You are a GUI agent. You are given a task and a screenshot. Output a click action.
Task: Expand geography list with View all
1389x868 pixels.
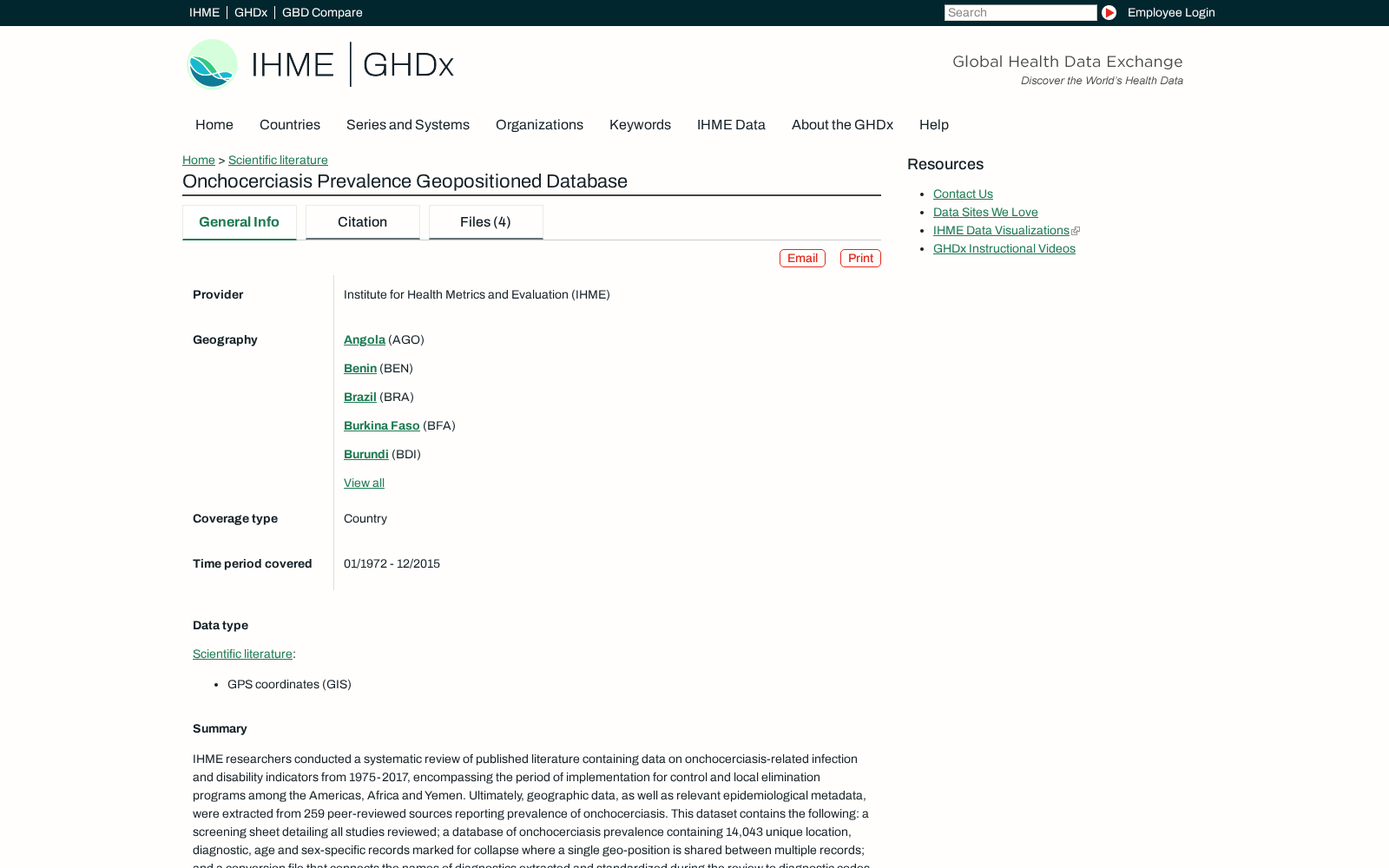364,483
